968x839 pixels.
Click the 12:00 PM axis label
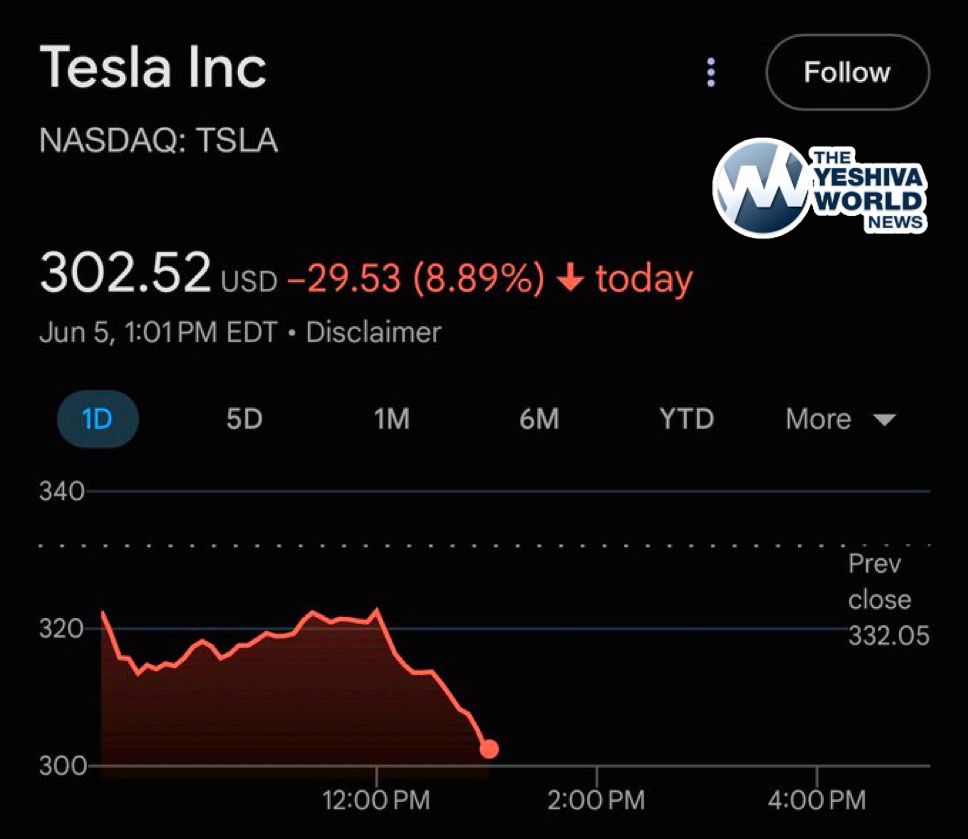(377, 800)
